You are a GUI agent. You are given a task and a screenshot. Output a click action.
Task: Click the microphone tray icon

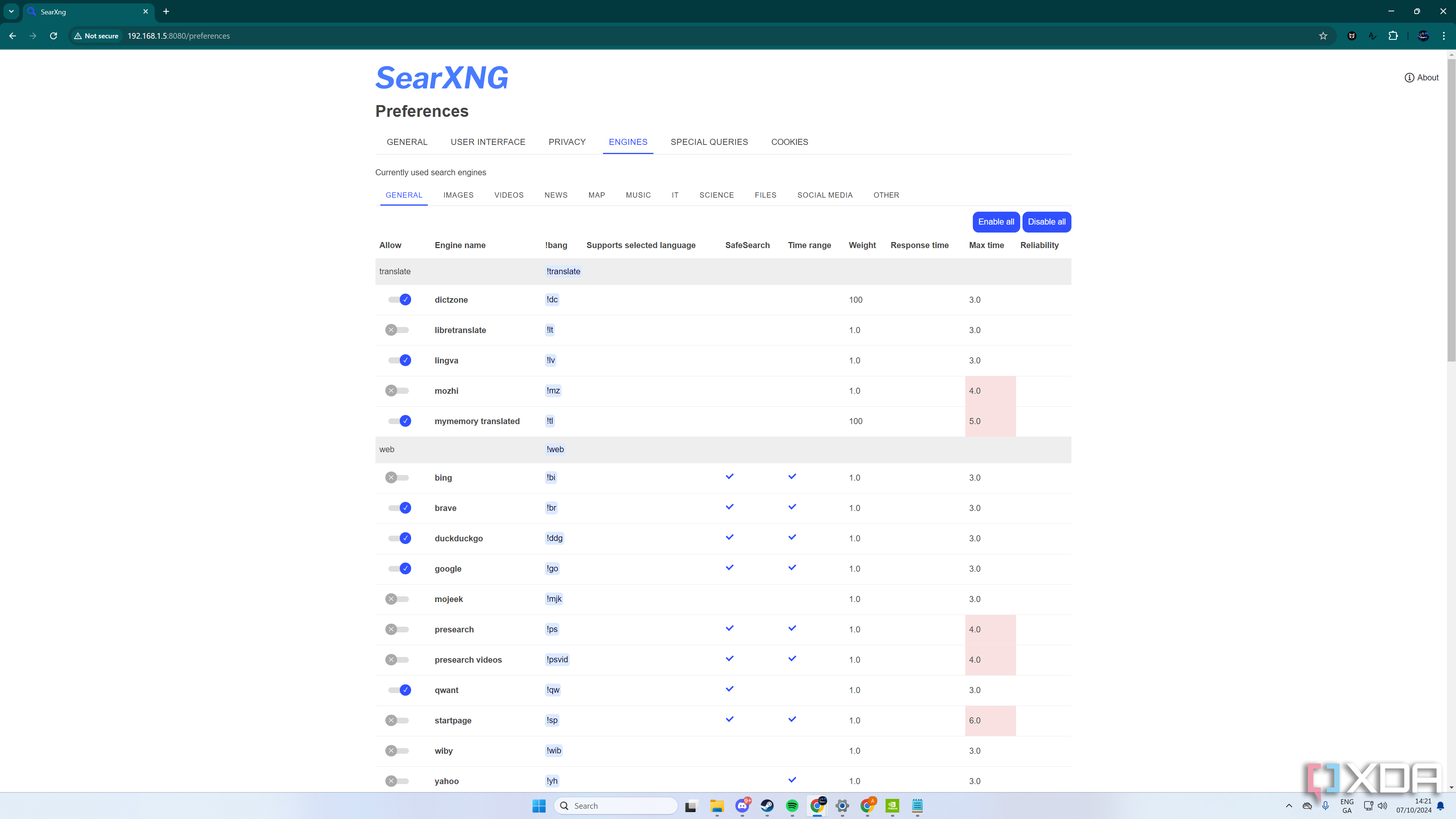pos(1325,806)
